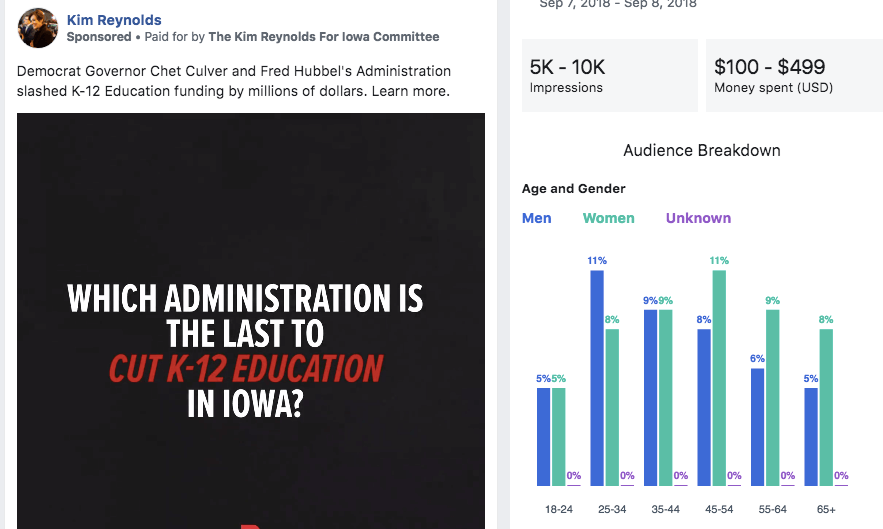Viewport: 883px width, 529px height.
Task: Select the Women legend label
Action: click(x=608, y=218)
